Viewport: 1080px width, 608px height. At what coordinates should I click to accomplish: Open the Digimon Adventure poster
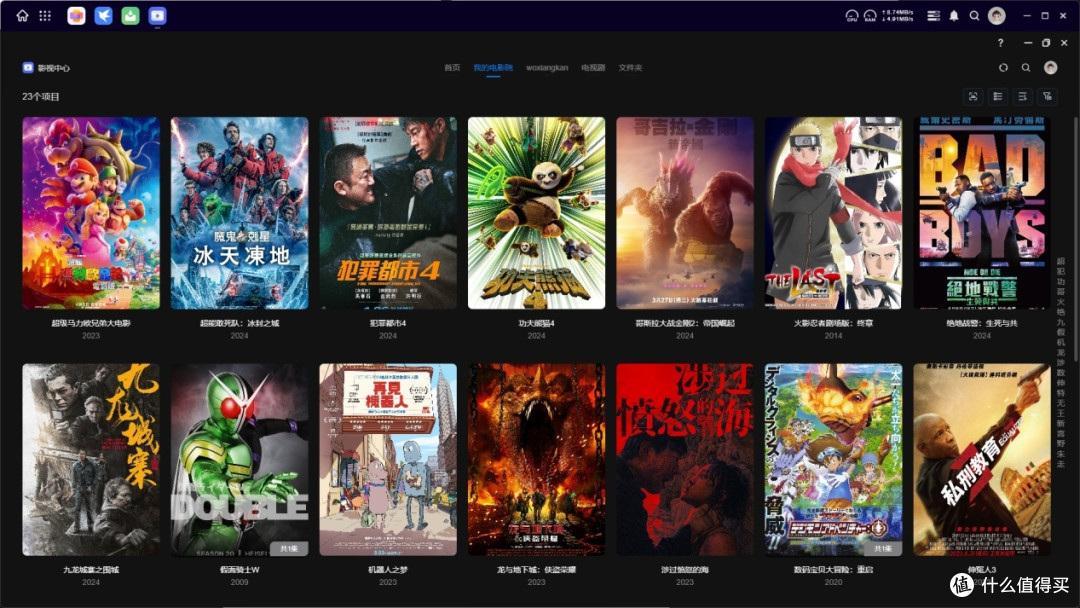pyautogui.click(x=833, y=459)
